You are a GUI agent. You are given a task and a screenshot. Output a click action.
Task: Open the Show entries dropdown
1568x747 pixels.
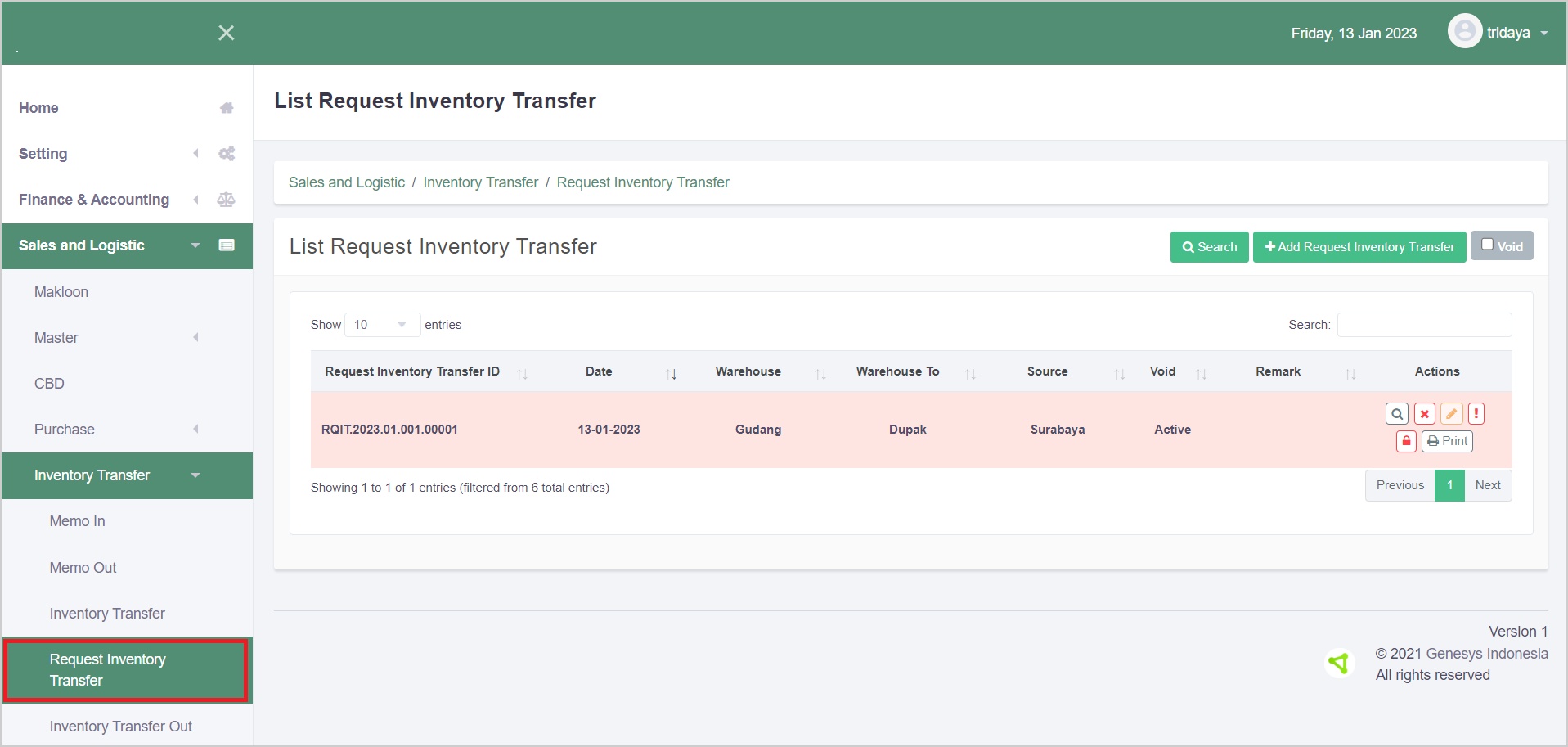tap(381, 324)
